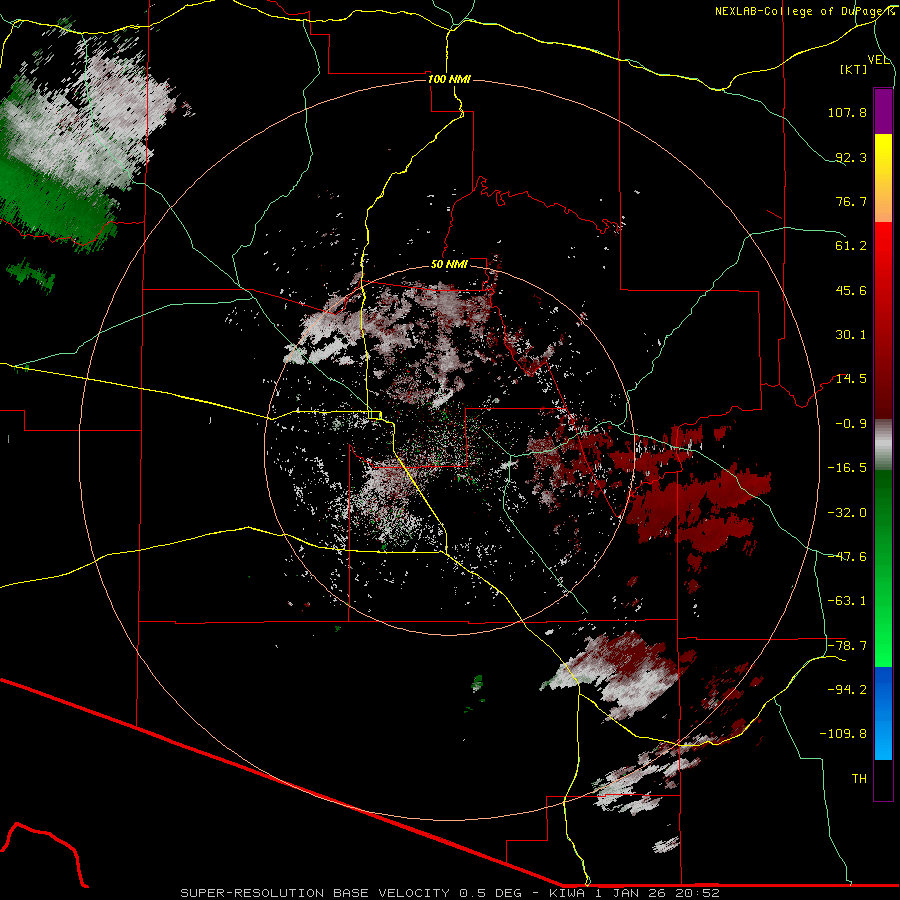Click the -47.6 value on velocity scale

[847, 557]
